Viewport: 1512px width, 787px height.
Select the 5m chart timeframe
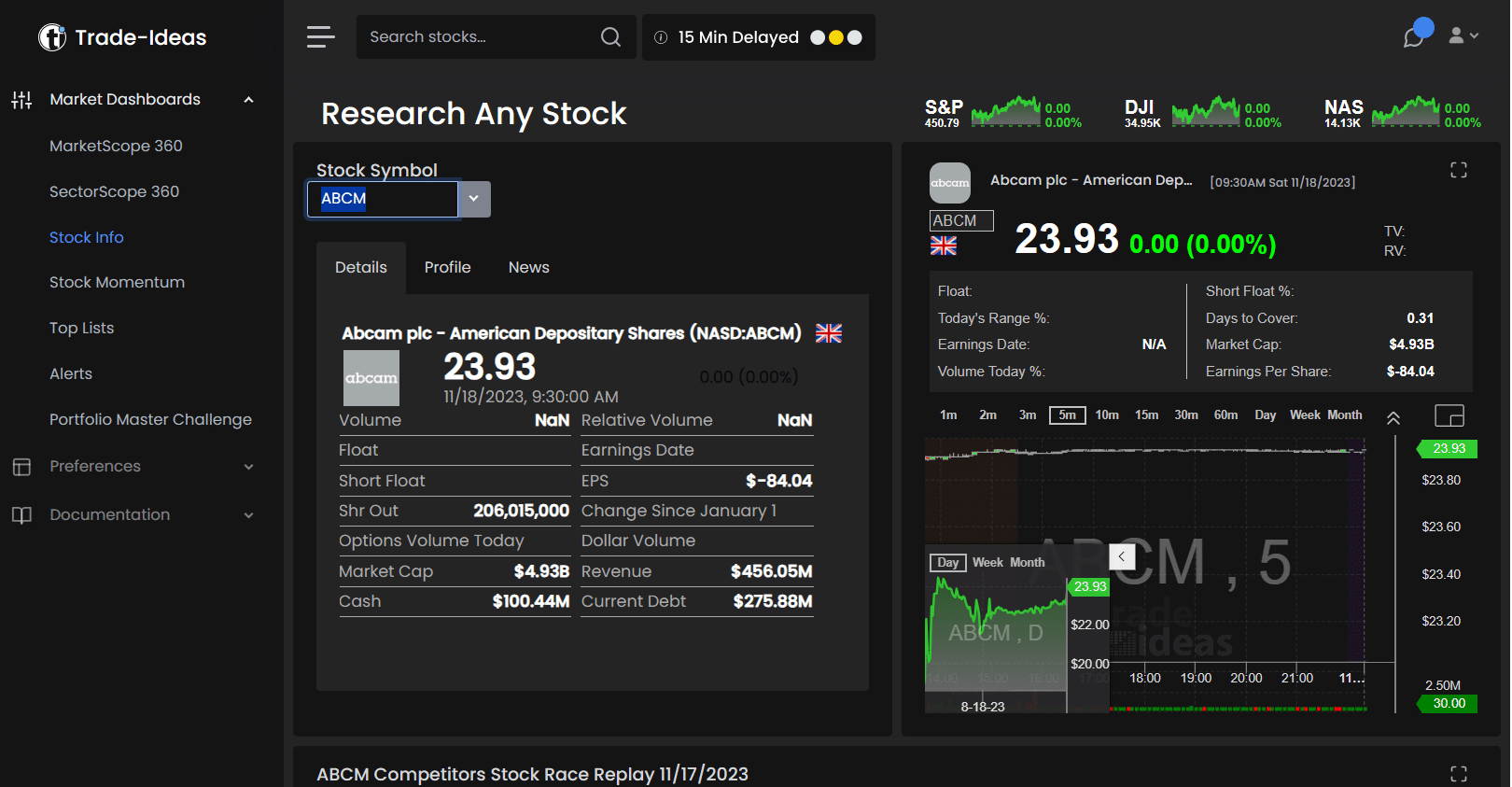click(x=1068, y=415)
